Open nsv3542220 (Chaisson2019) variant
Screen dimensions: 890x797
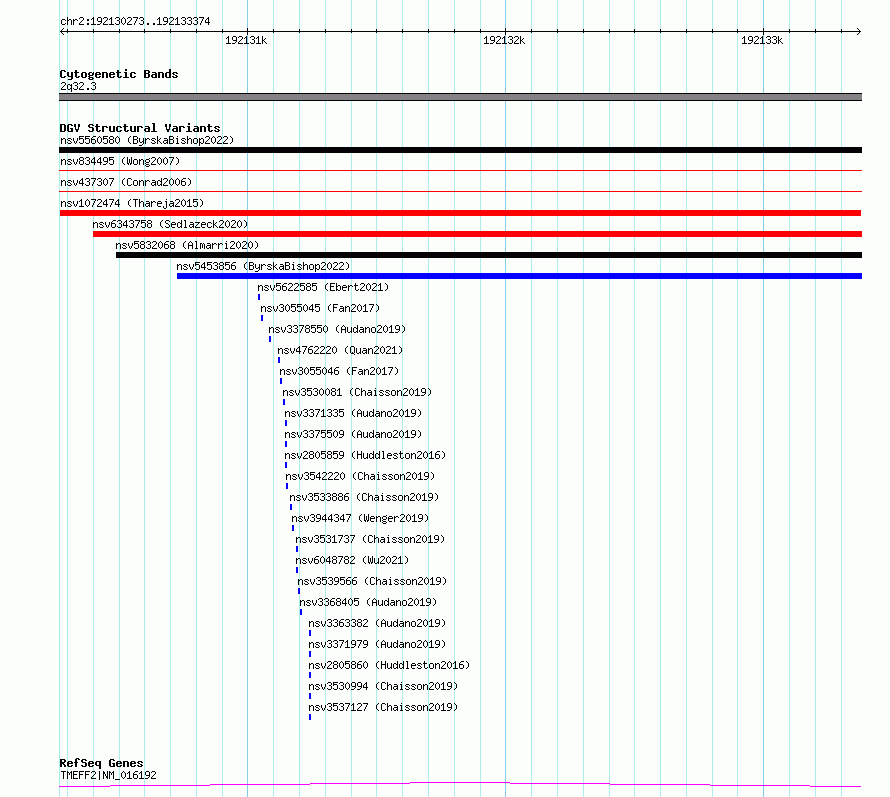tap(360, 476)
